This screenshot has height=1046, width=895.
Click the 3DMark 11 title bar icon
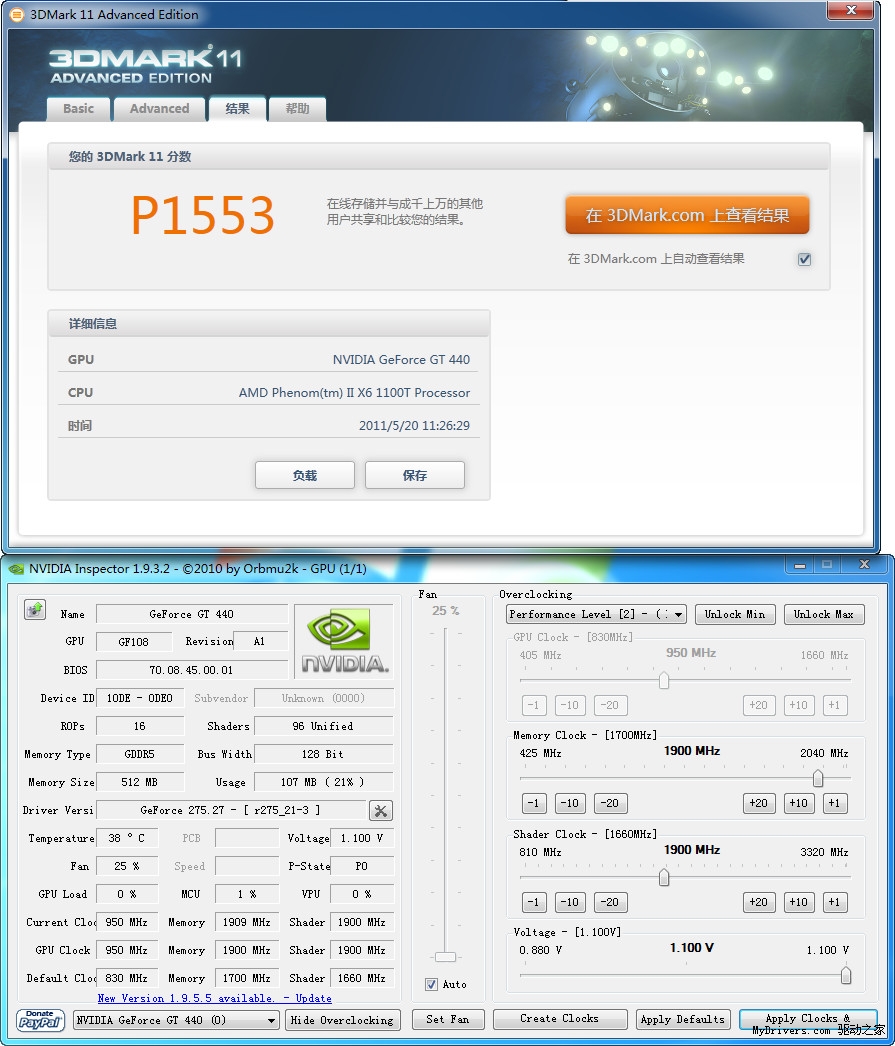(x=17, y=14)
